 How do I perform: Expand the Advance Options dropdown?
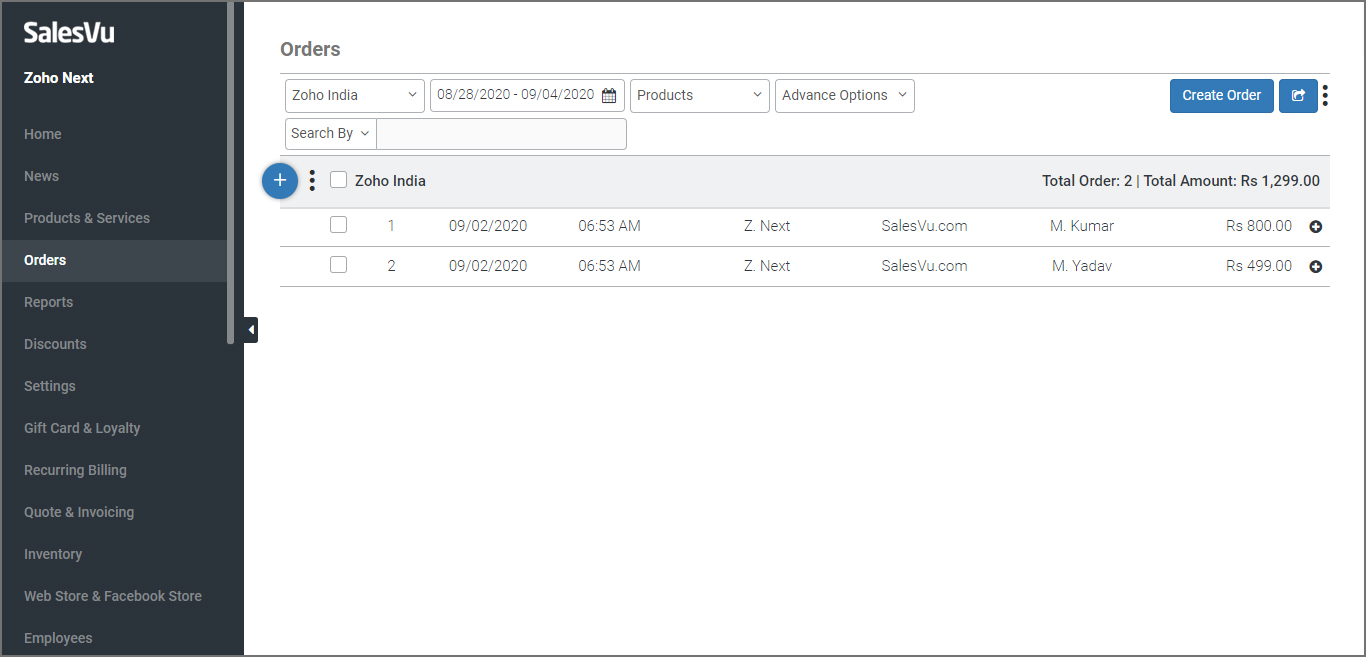[844, 96]
